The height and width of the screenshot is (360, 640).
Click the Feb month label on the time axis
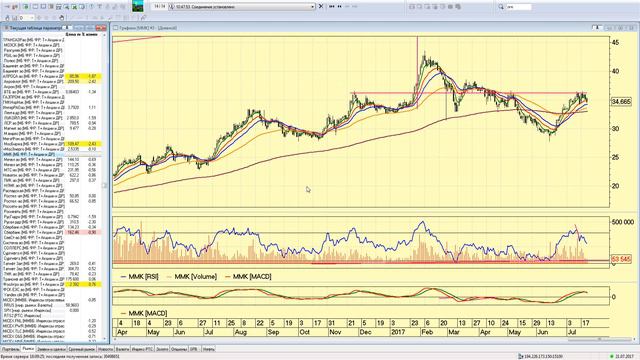tap(427, 332)
